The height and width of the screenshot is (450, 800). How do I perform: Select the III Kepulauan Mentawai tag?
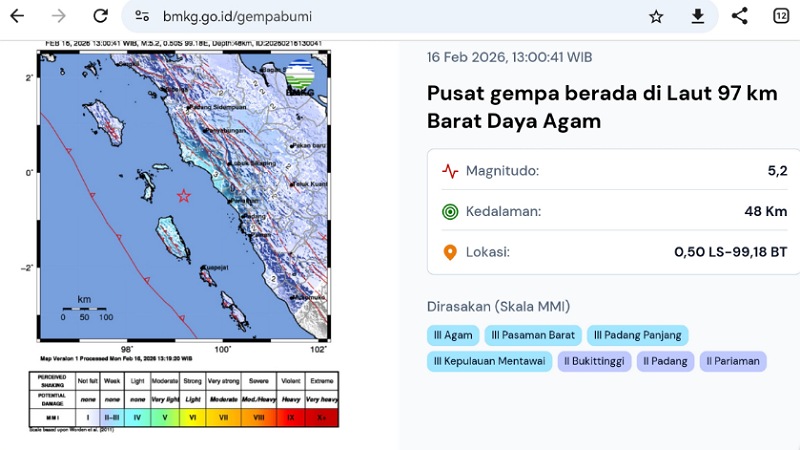(x=489, y=361)
